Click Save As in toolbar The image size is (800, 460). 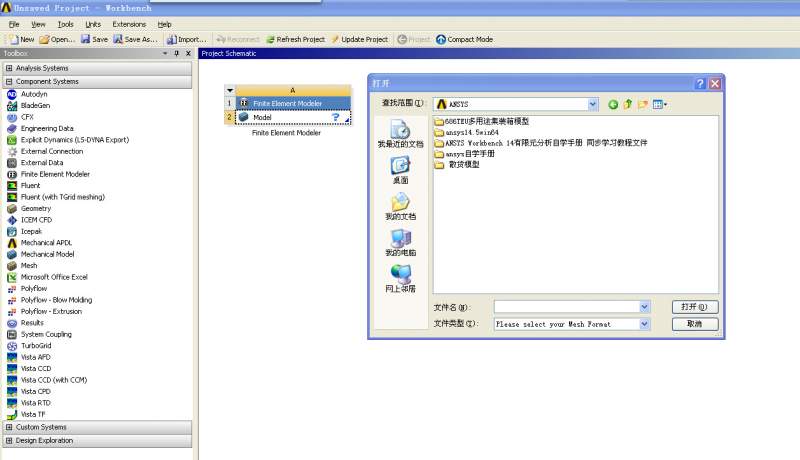[x=135, y=39]
